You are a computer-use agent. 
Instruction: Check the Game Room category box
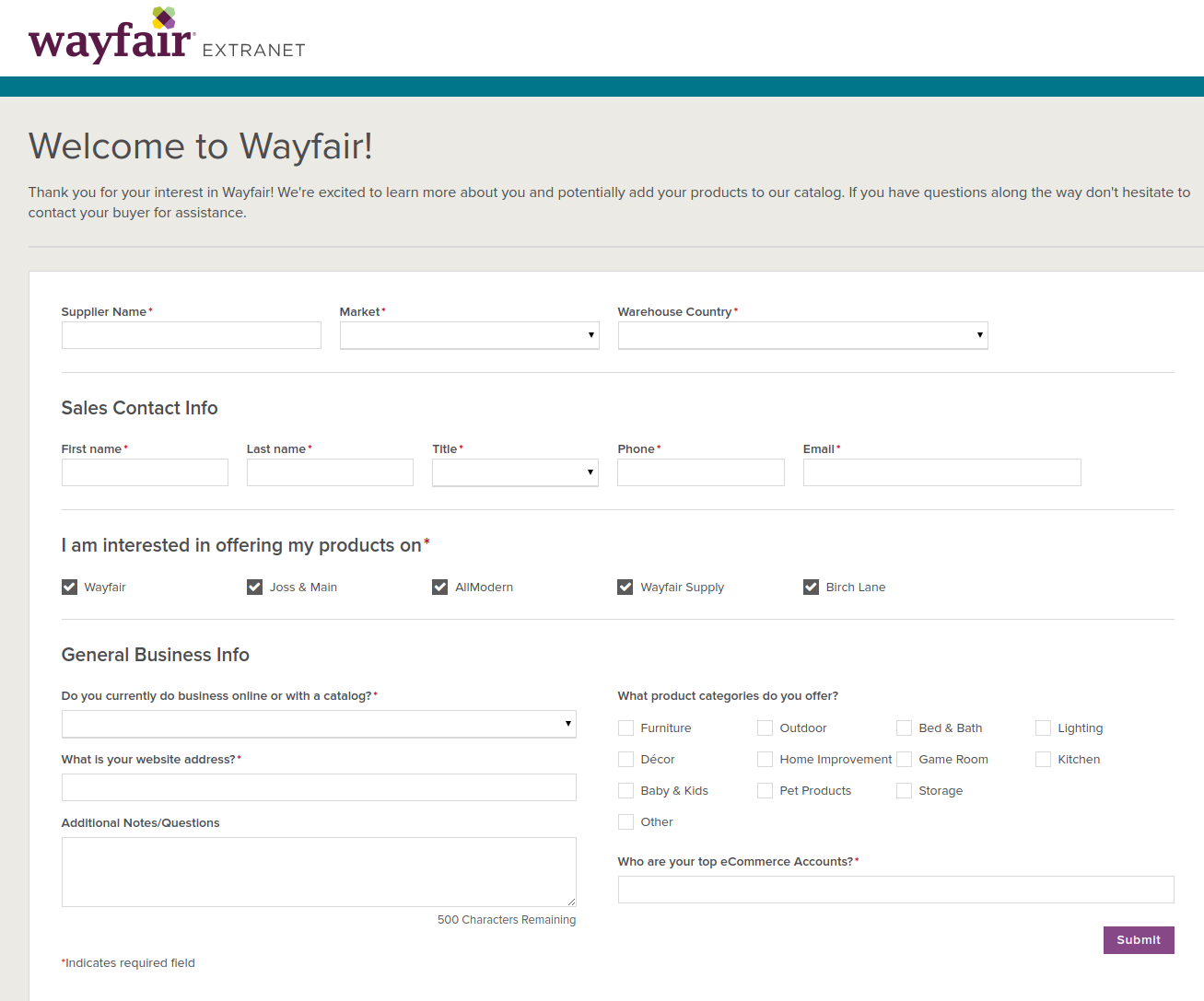click(x=905, y=760)
